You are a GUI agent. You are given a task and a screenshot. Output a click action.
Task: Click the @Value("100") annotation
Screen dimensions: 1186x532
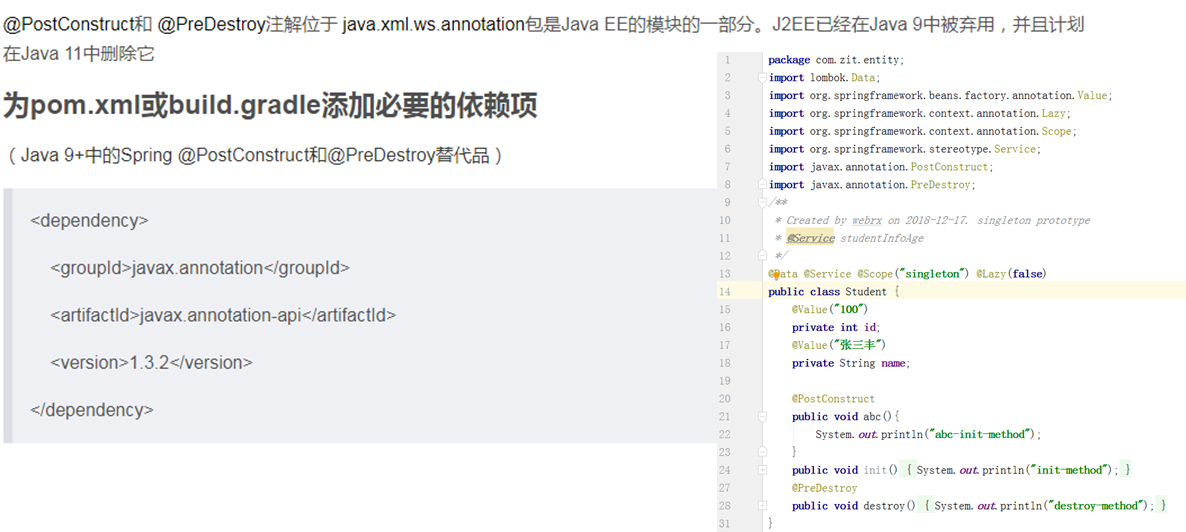(x=829, y=309)
